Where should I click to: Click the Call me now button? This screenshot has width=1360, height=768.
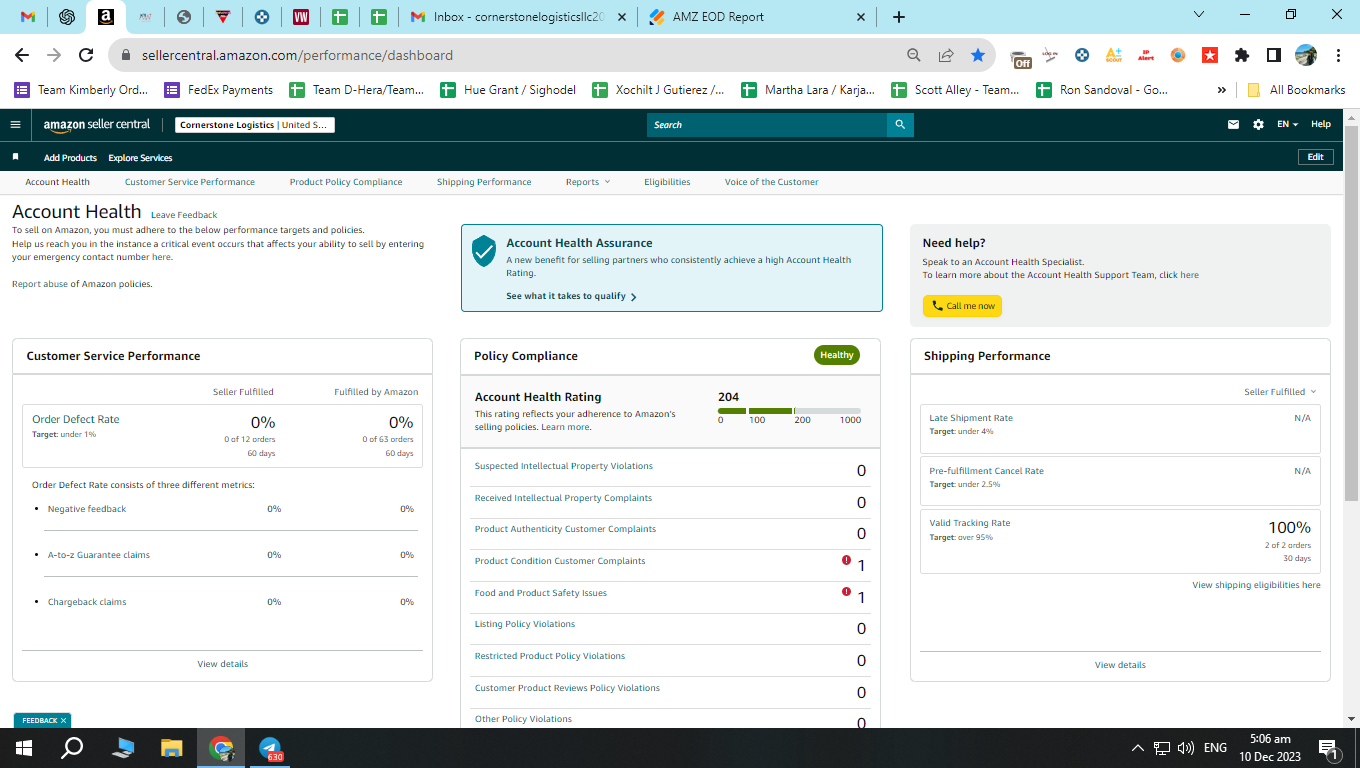click(x=962, y=306)
